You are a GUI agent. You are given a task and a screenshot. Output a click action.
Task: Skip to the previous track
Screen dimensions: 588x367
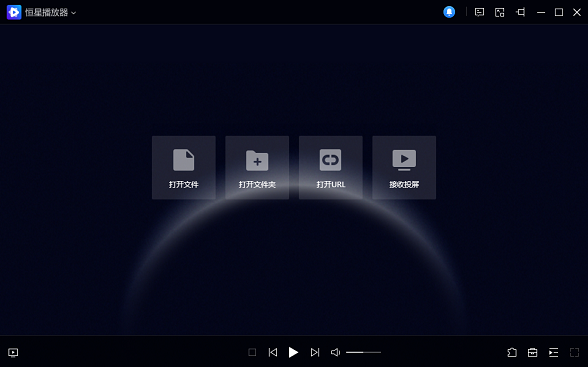[273, 352]
